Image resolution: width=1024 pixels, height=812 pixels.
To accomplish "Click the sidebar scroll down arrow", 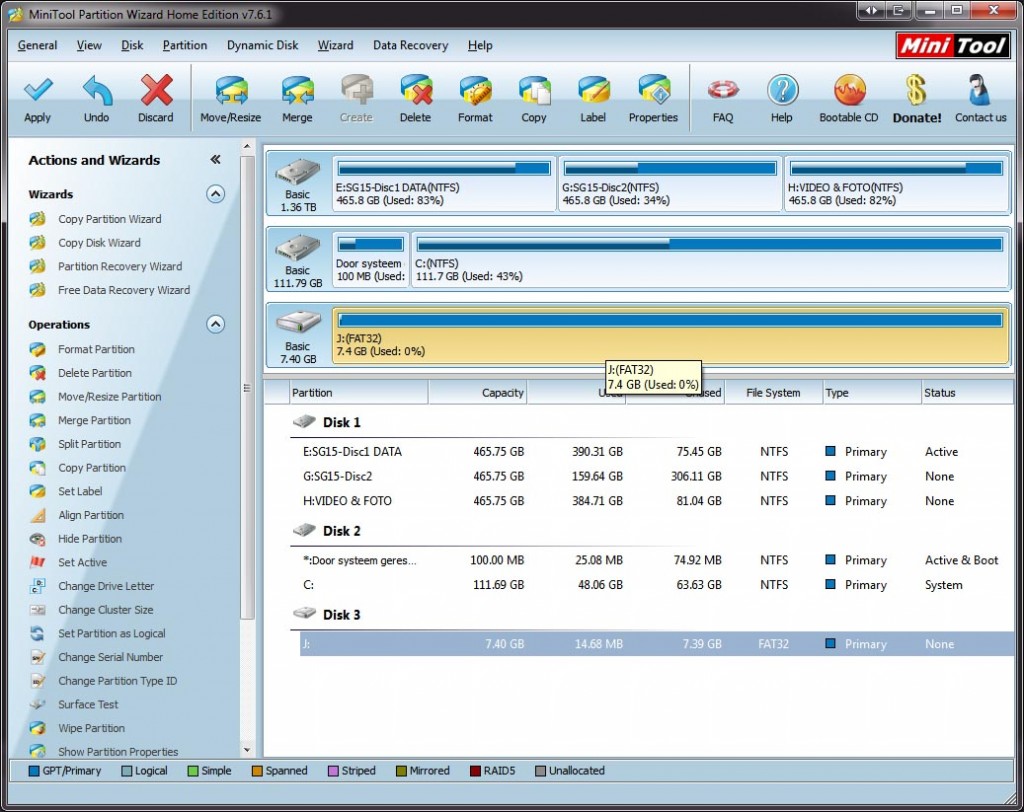I will tap(247, 750).
